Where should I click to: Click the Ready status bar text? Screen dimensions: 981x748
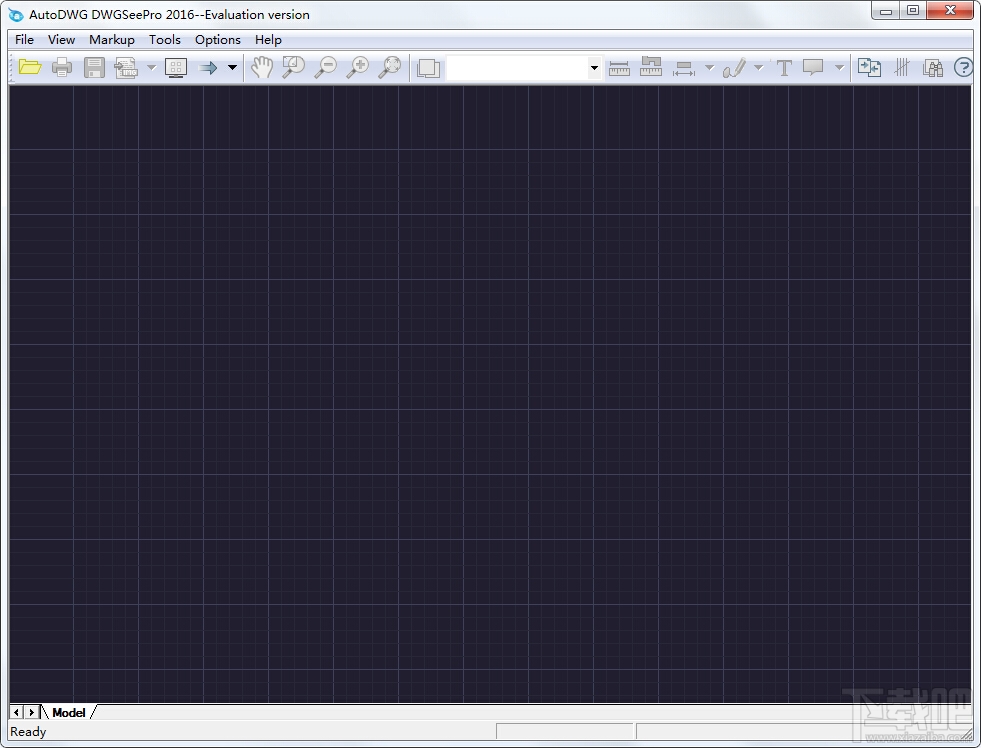(28, 732)
